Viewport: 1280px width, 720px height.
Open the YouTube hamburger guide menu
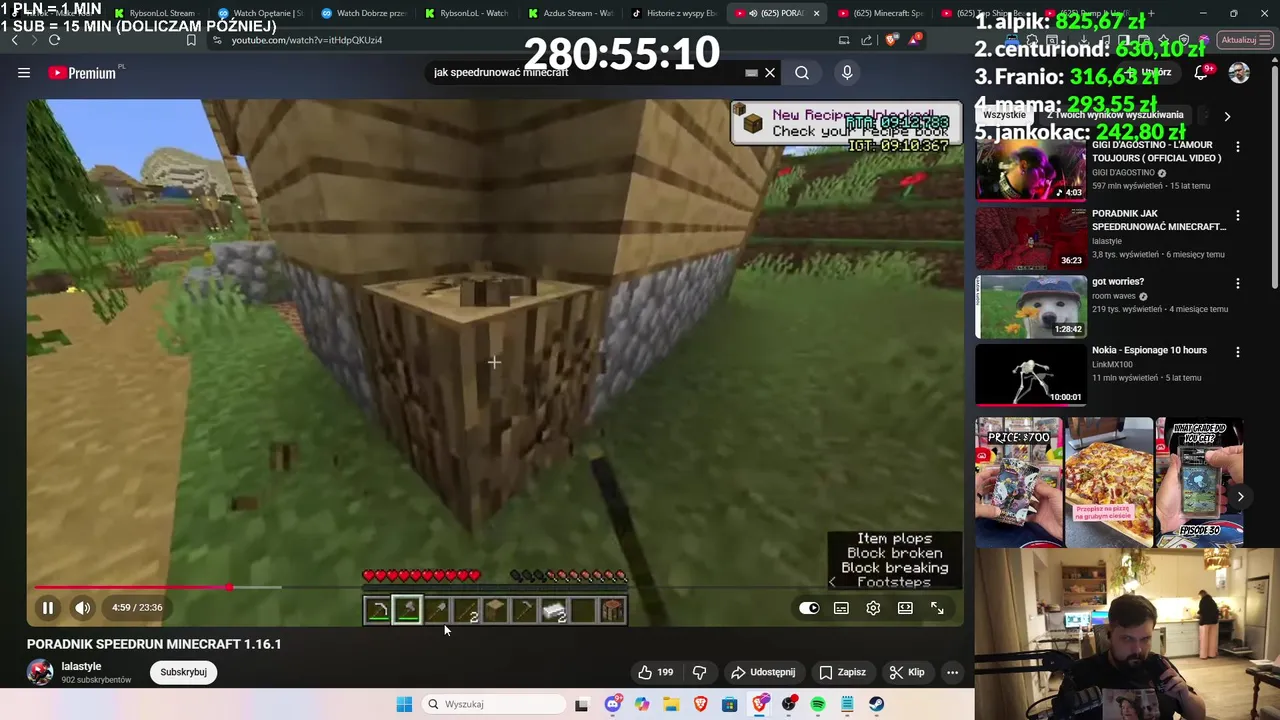pyautogui.click(x=24, y=72)
